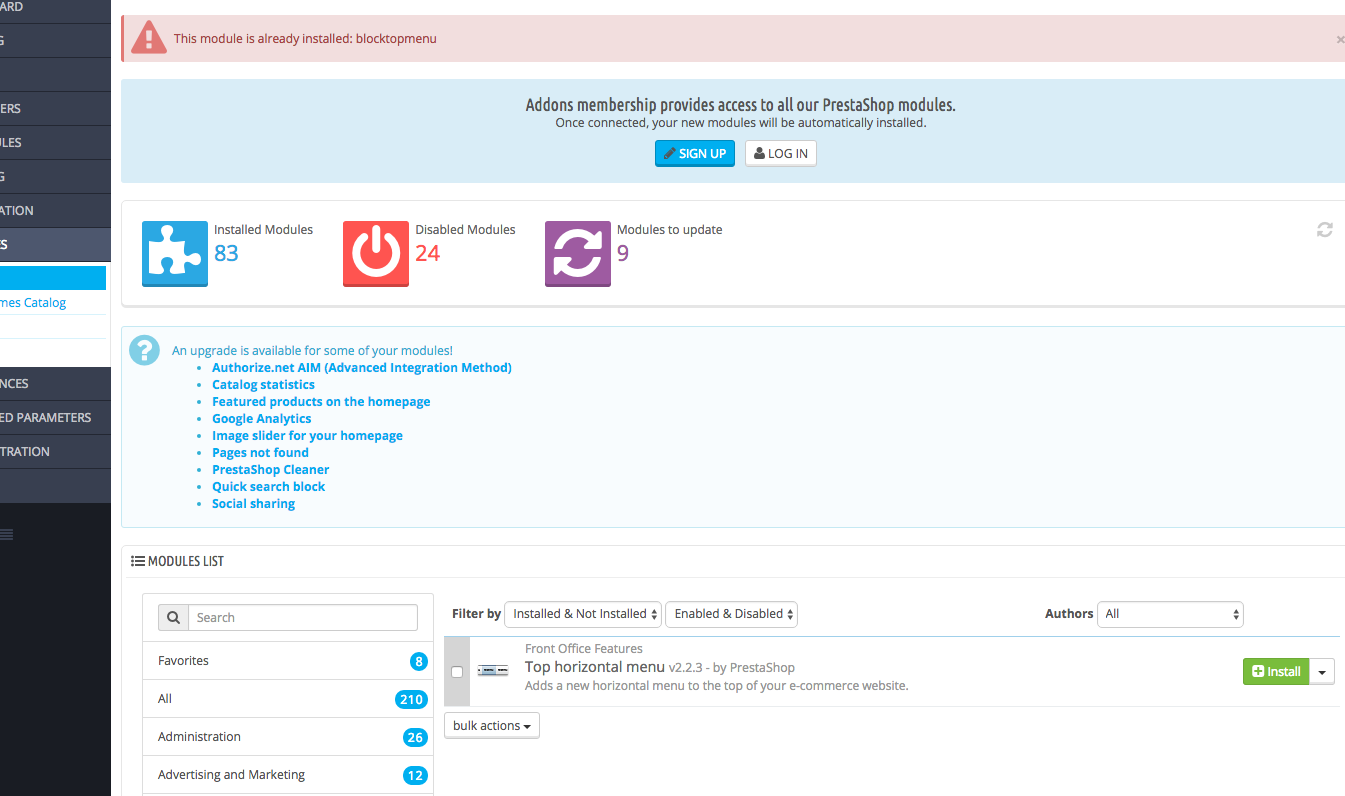Screen dimensions: 1345x796
Task: Click the Disabled Modules power icon
Action: [x=376, y=253]
